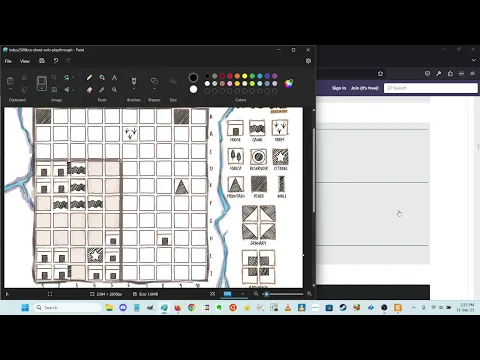The height and width of the screenshot is (360, 480).
Task: Expand the Brushes dropdown arrow
Action: pyautogui.click(x=134, y=89)
